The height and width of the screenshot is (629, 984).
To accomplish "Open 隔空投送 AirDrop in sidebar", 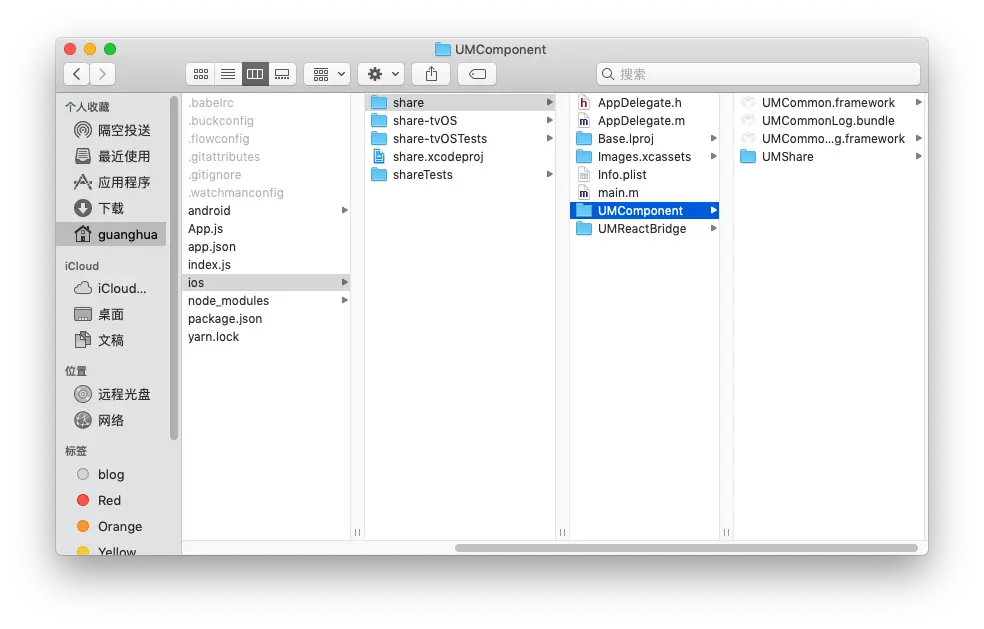I will [x=113, y=130].
